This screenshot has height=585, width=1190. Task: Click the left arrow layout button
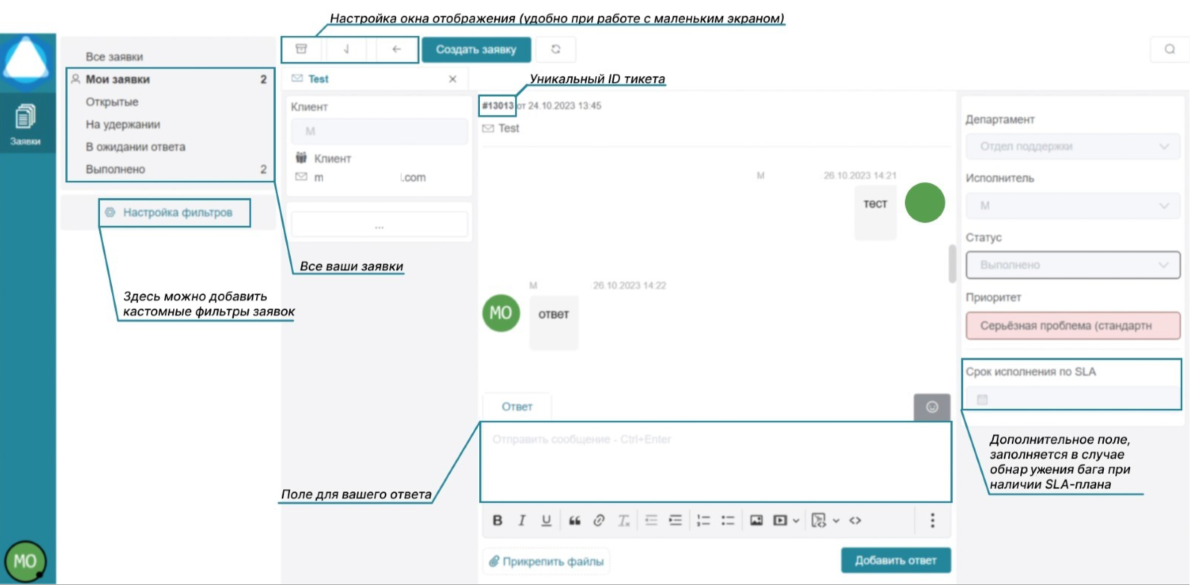[396, 49]
